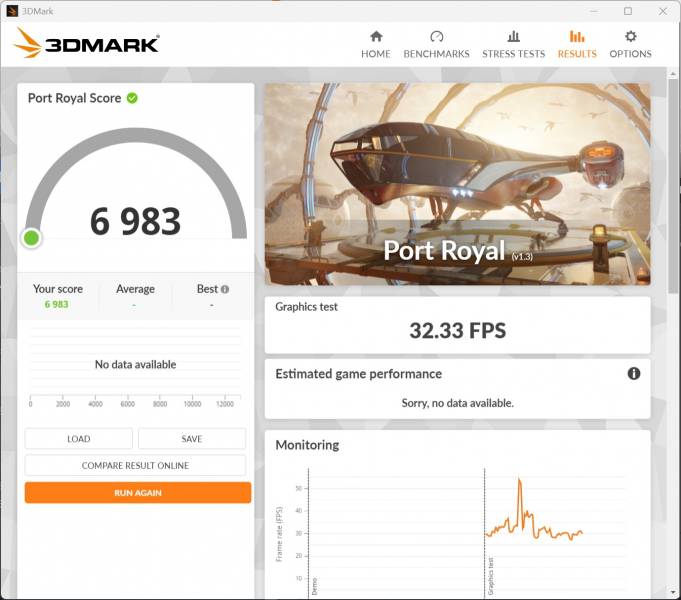This screenshot has width=681, height=600.
Task: Click green validation checkmark beside Port Royal Score
Action: 132,98
